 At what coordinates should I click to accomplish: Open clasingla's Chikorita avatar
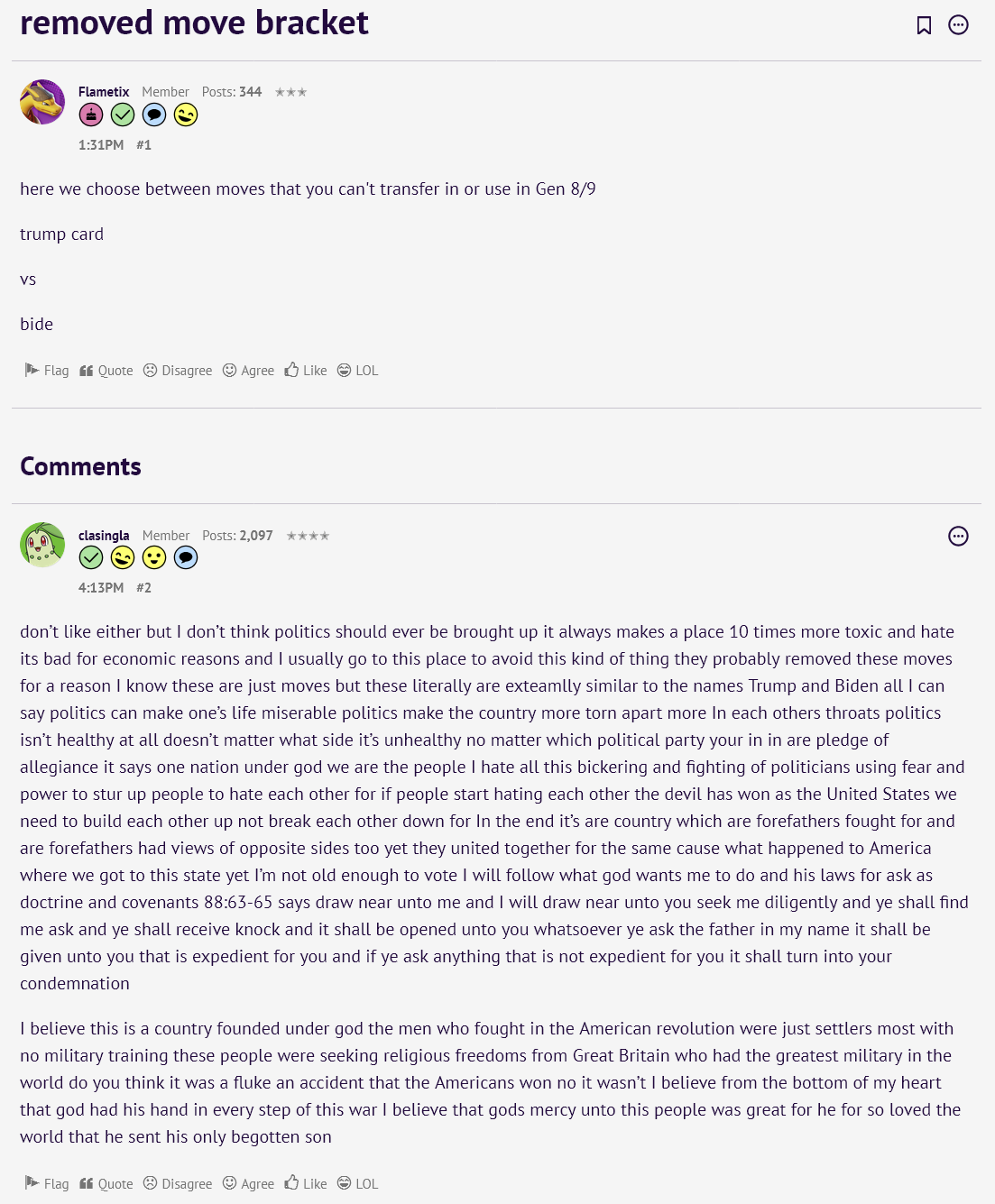(42, 545)
